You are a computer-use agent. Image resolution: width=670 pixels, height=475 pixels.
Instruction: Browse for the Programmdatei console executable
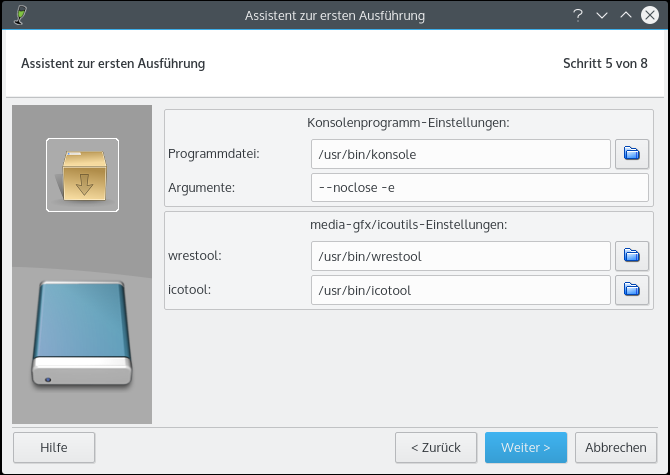point(631,154)
